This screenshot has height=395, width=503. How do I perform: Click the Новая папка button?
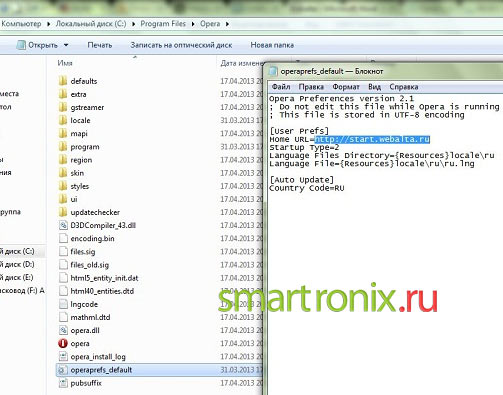(x=272, y=45)
